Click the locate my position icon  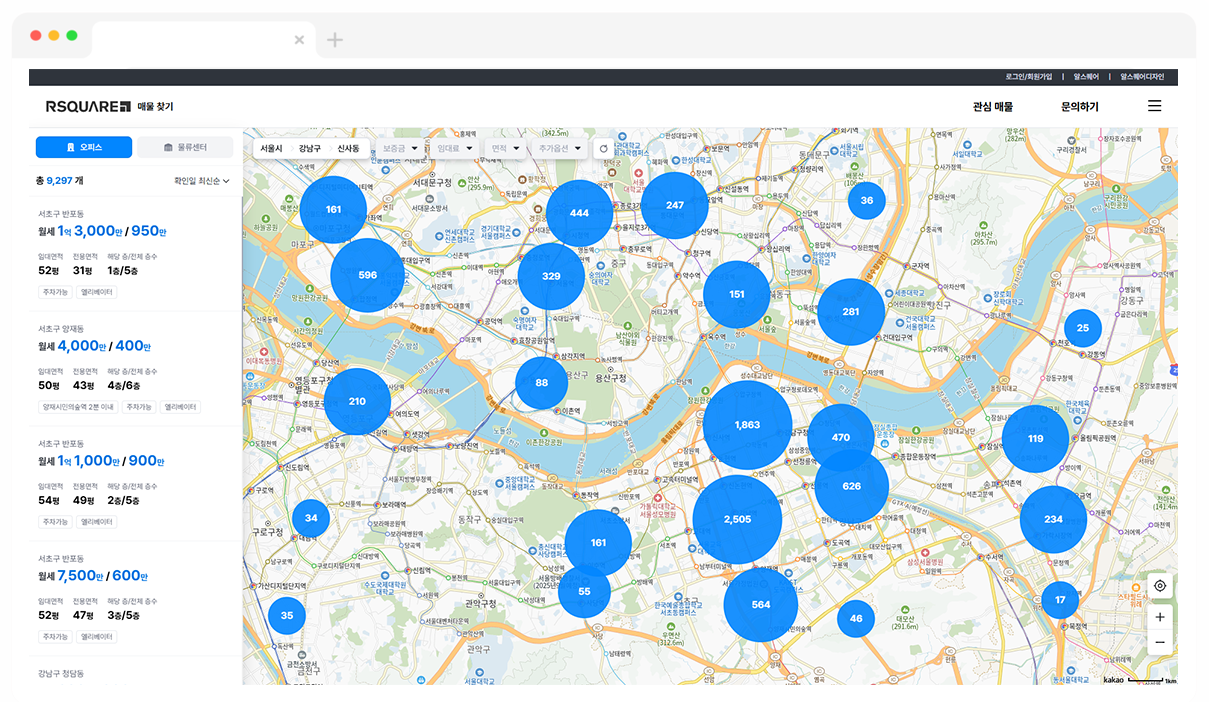pos(1160,586)
